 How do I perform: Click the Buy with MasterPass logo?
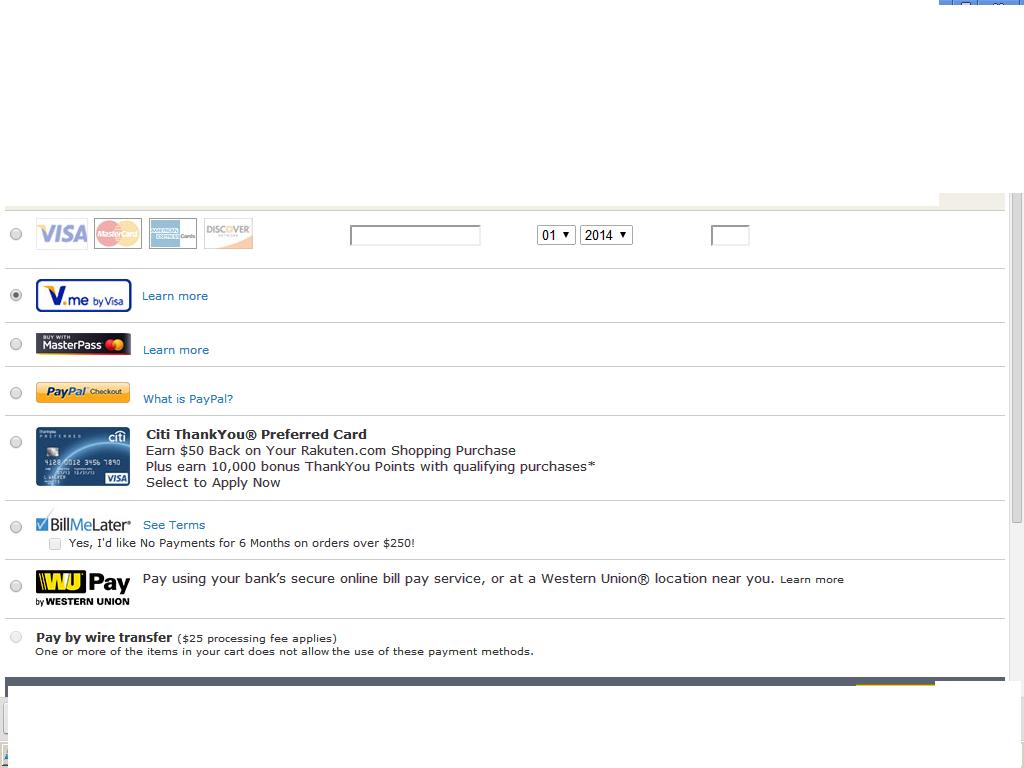tap(84, 344)
